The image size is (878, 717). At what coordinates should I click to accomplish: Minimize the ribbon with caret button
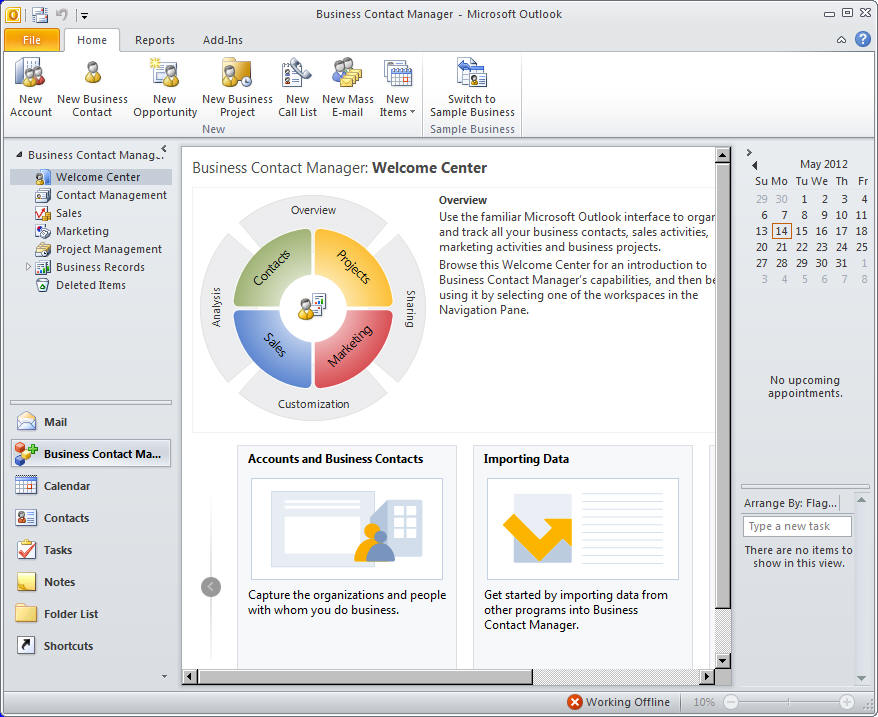[841, 40]
